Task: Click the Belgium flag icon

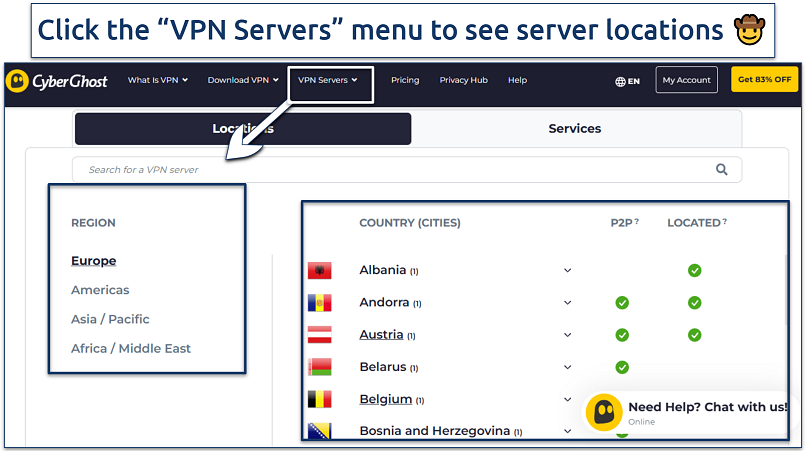Action: point(319,399)
